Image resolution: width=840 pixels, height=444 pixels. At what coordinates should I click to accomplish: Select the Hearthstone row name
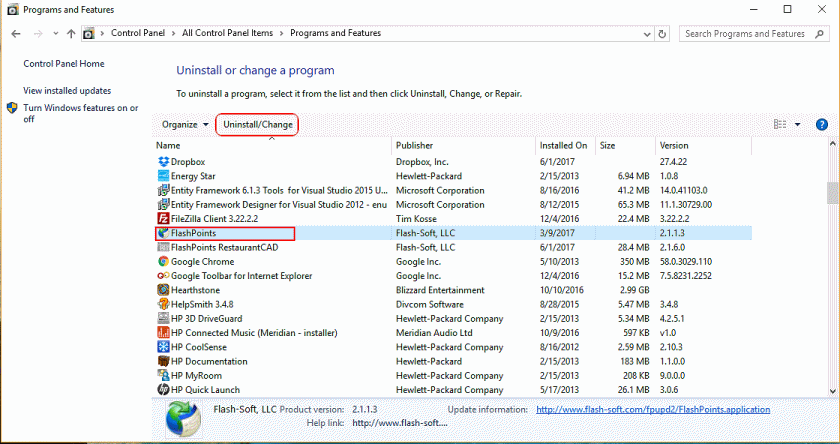(x=195, y=290)
